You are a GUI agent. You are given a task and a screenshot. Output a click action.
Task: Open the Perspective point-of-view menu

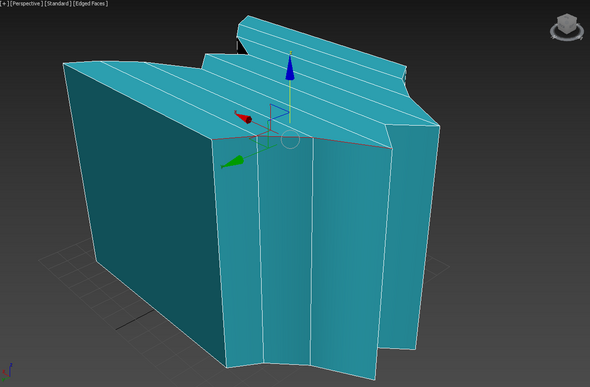coord(26,3)
